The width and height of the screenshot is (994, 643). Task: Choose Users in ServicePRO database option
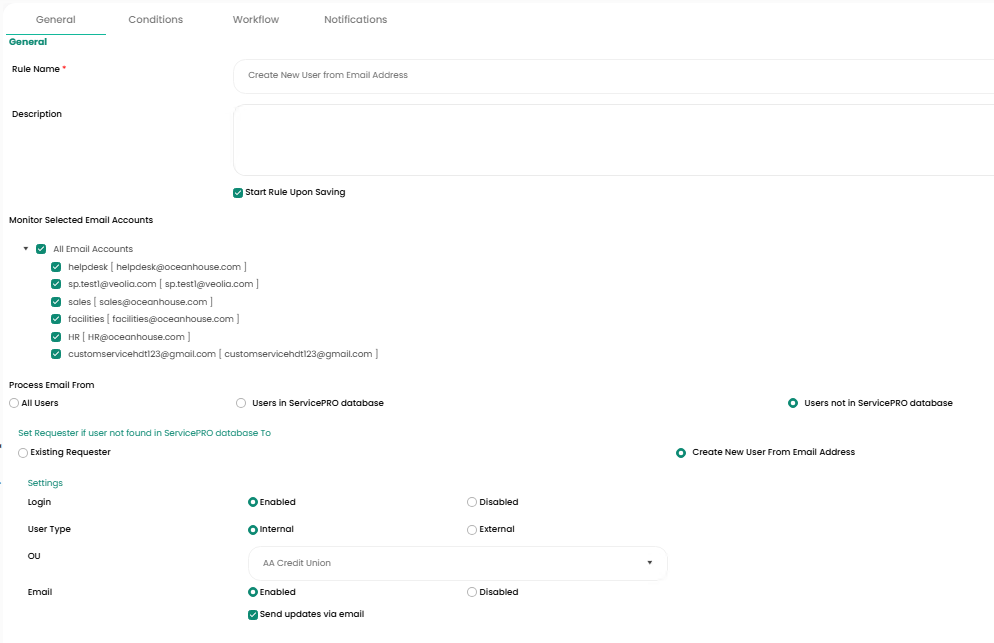(241, 403)
